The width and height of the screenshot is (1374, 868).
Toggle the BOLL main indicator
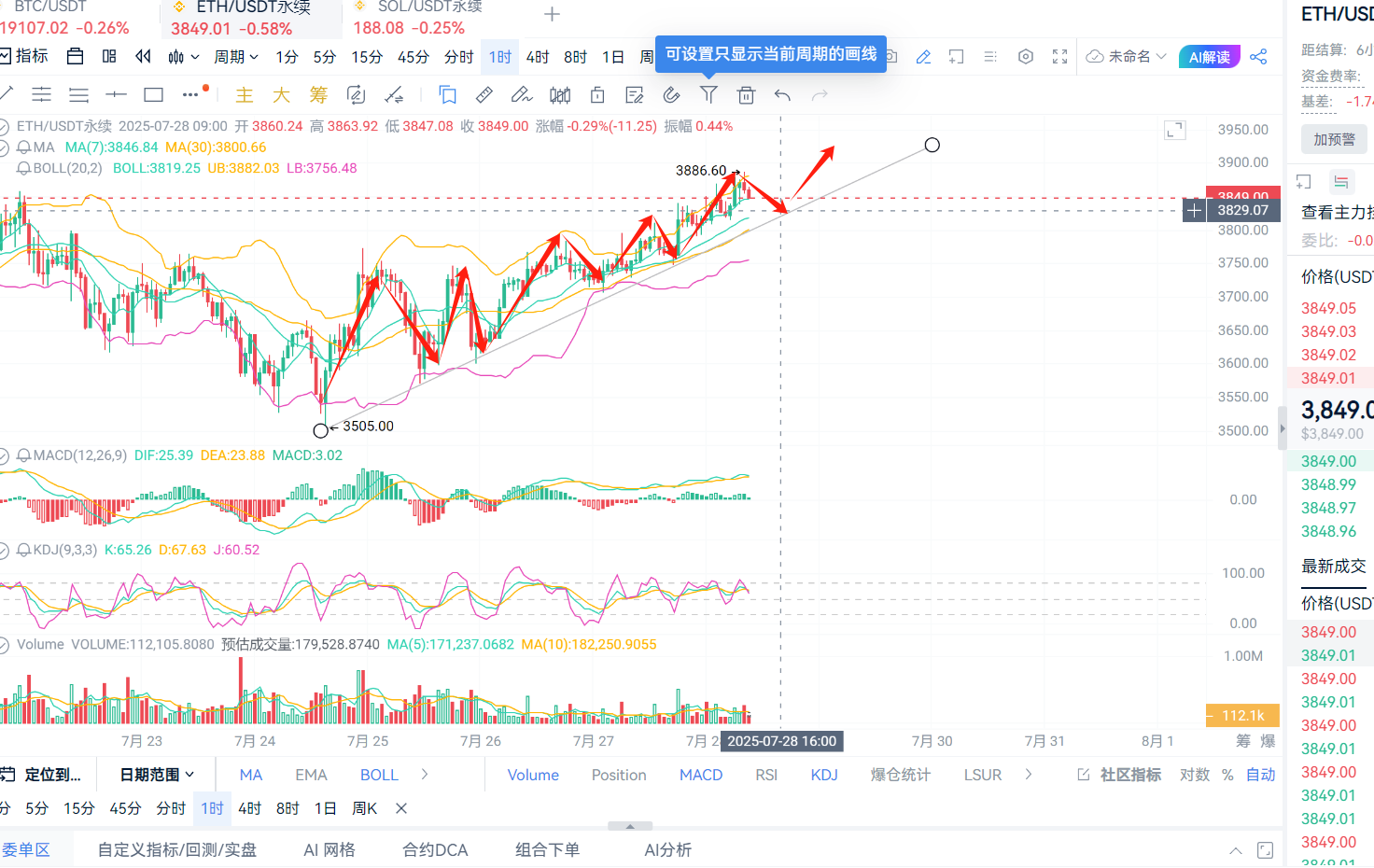coord(379,775)
